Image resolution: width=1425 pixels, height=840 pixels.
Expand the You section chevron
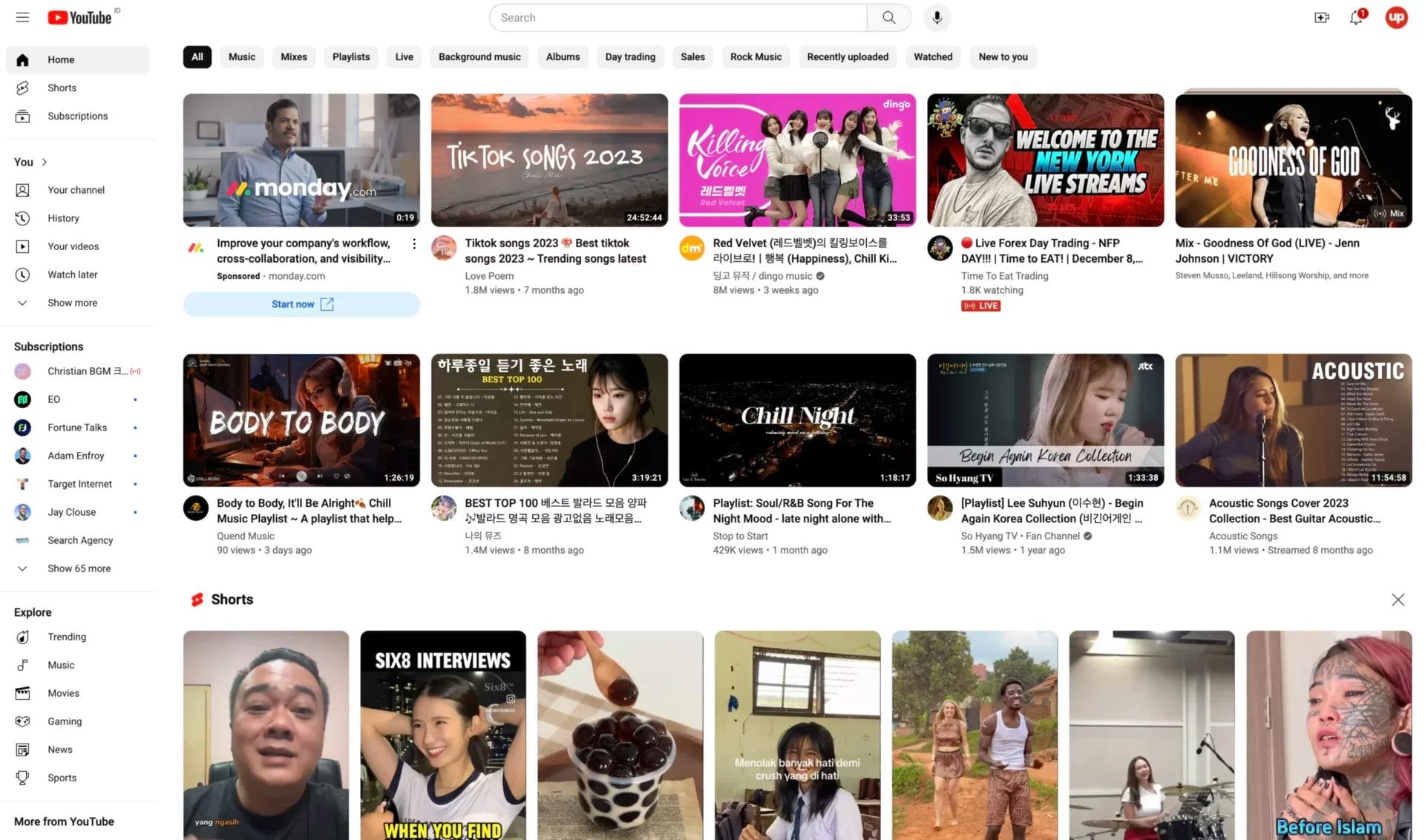(43, 162)
